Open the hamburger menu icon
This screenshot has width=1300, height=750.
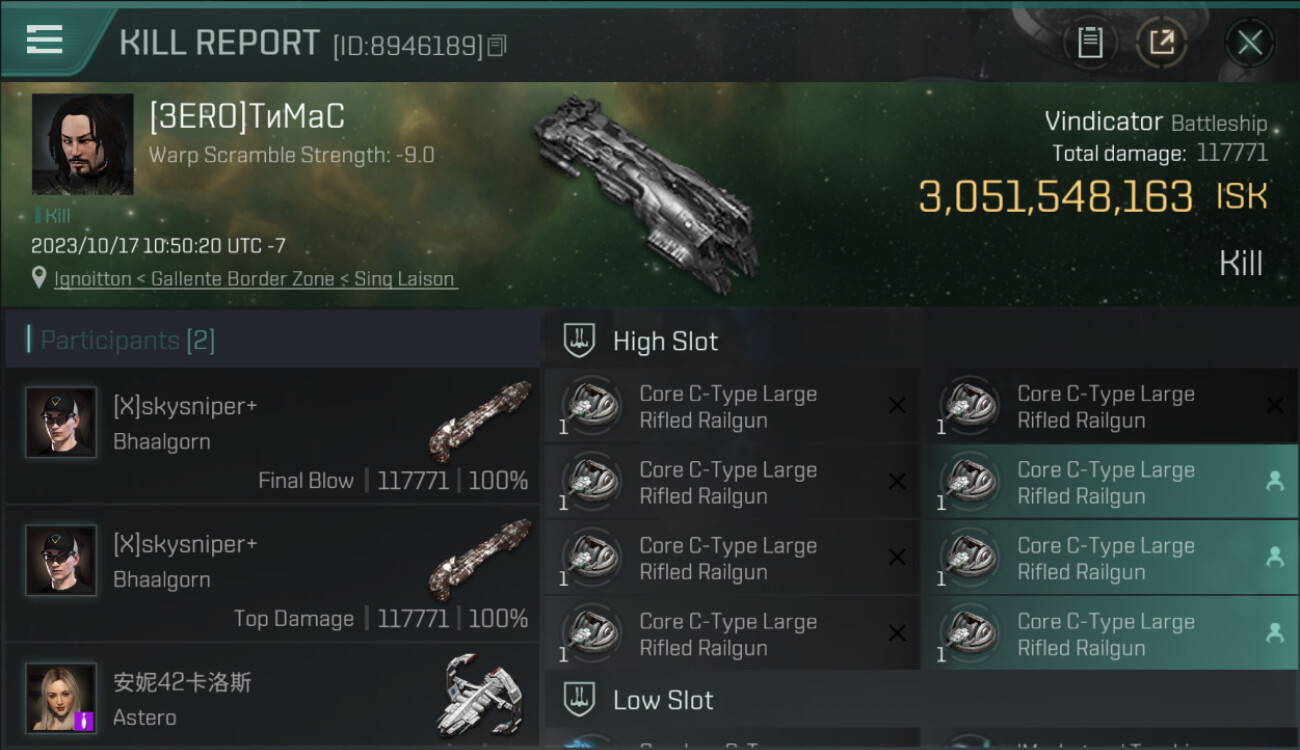44,40
